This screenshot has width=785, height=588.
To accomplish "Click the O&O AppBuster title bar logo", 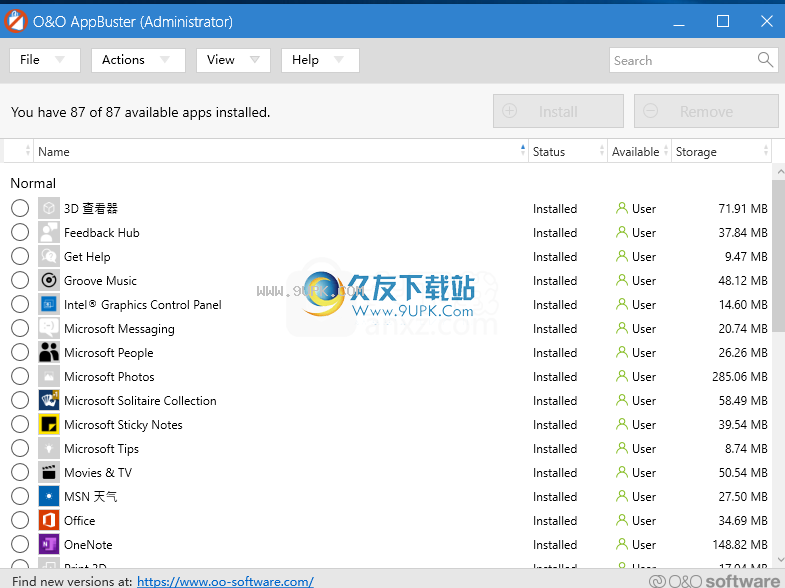I will pyautogui.click(x=16, y=22).
